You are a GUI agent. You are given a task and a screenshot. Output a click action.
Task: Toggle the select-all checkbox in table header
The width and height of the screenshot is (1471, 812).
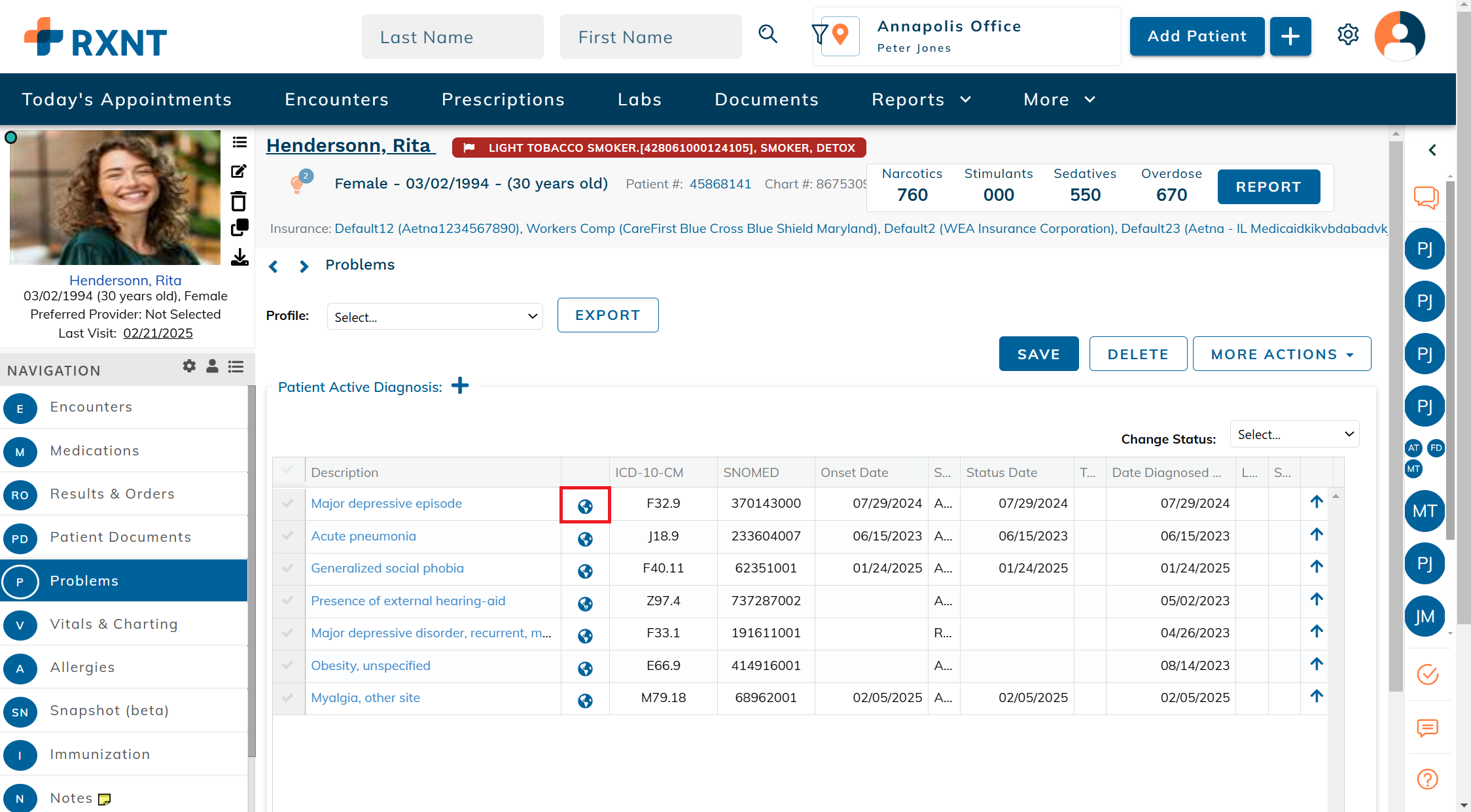pos(287,470)
